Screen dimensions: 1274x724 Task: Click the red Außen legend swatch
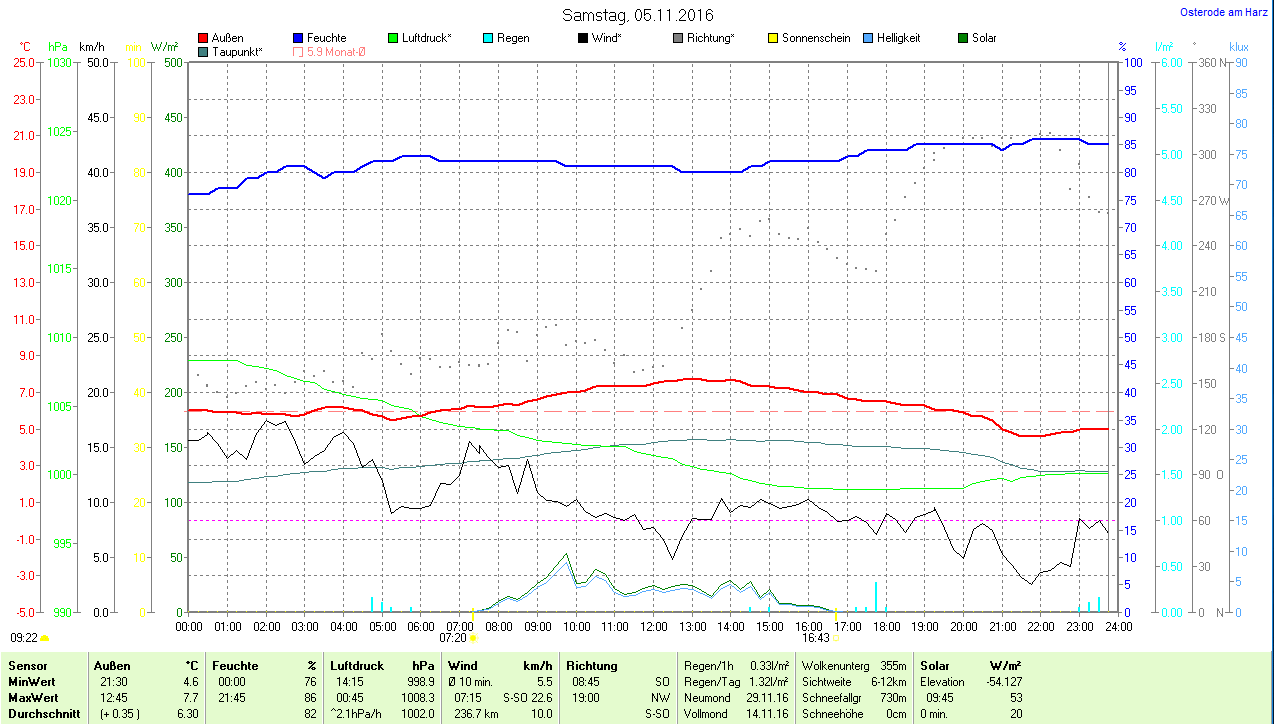(x=204, y=38)
